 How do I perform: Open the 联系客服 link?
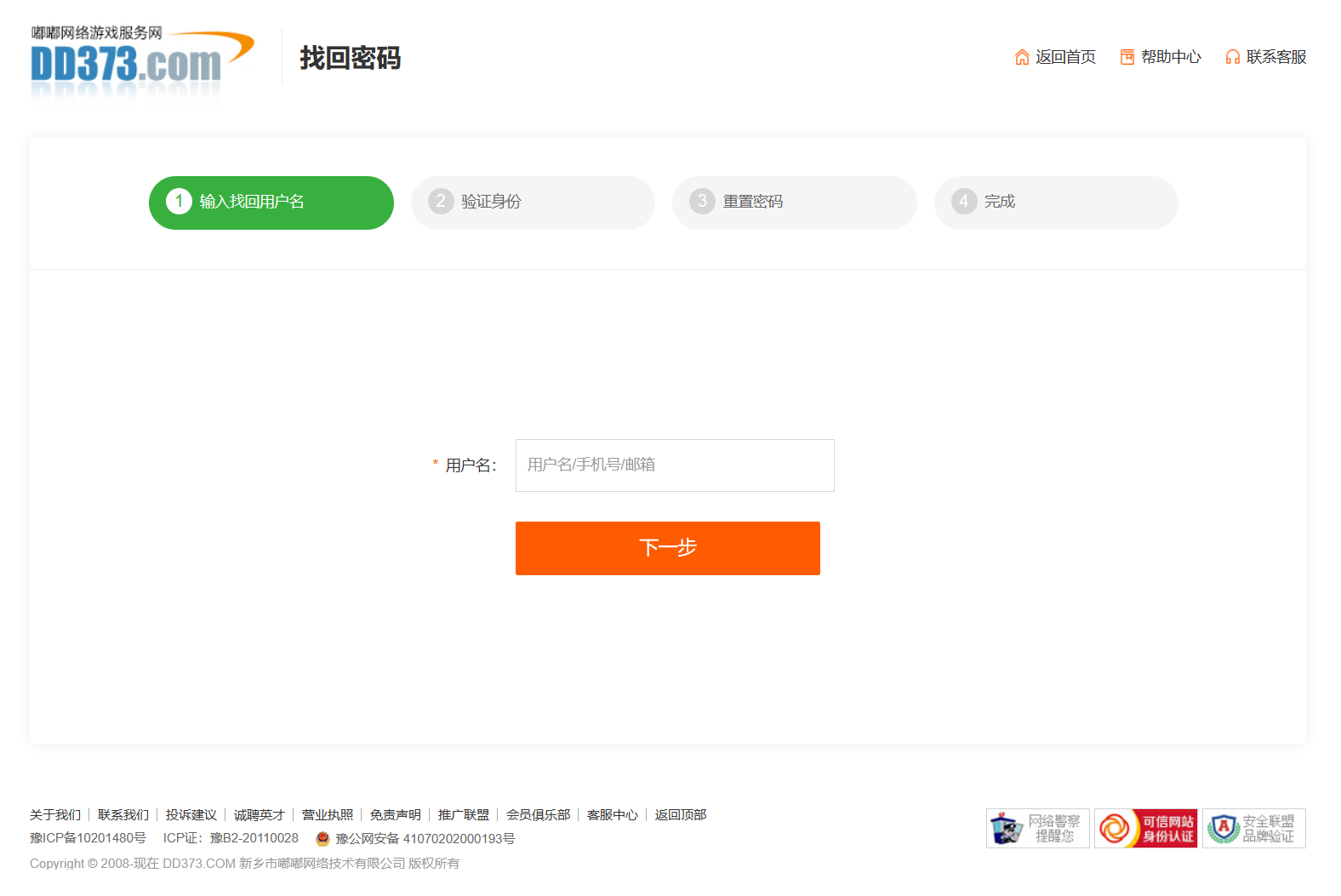coord(1276,57)
